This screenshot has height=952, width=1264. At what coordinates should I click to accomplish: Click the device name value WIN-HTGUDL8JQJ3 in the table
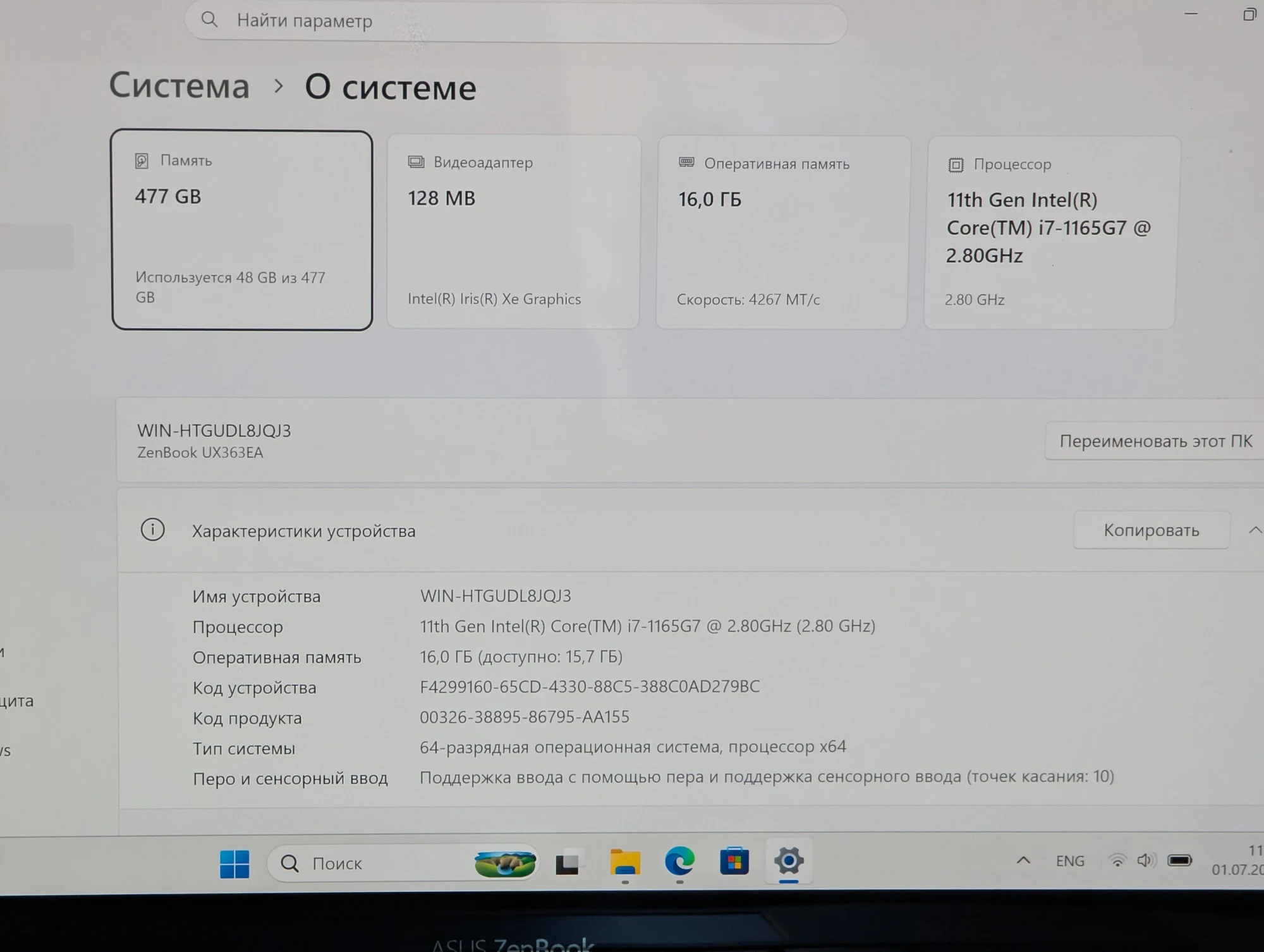click(x=495, y=596)
